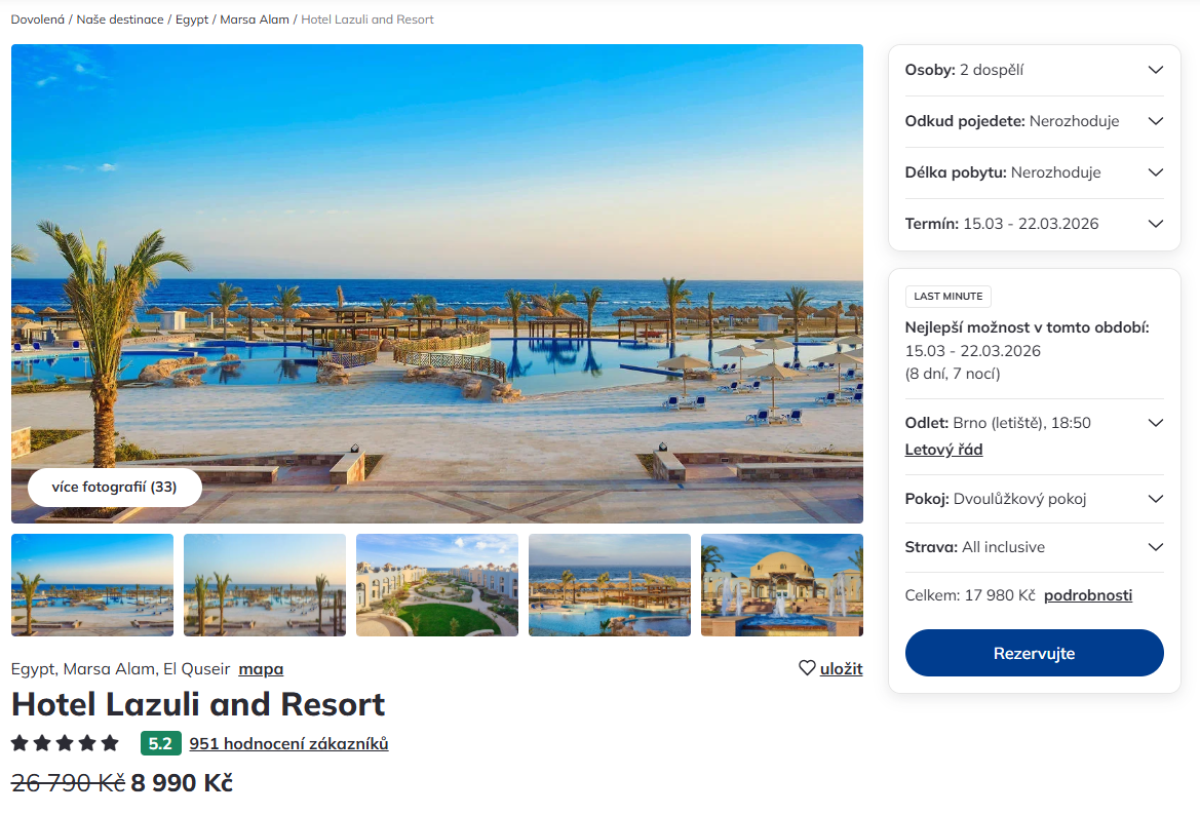Open the Odkud pojedete dropdown

[x=1034, y=121]
